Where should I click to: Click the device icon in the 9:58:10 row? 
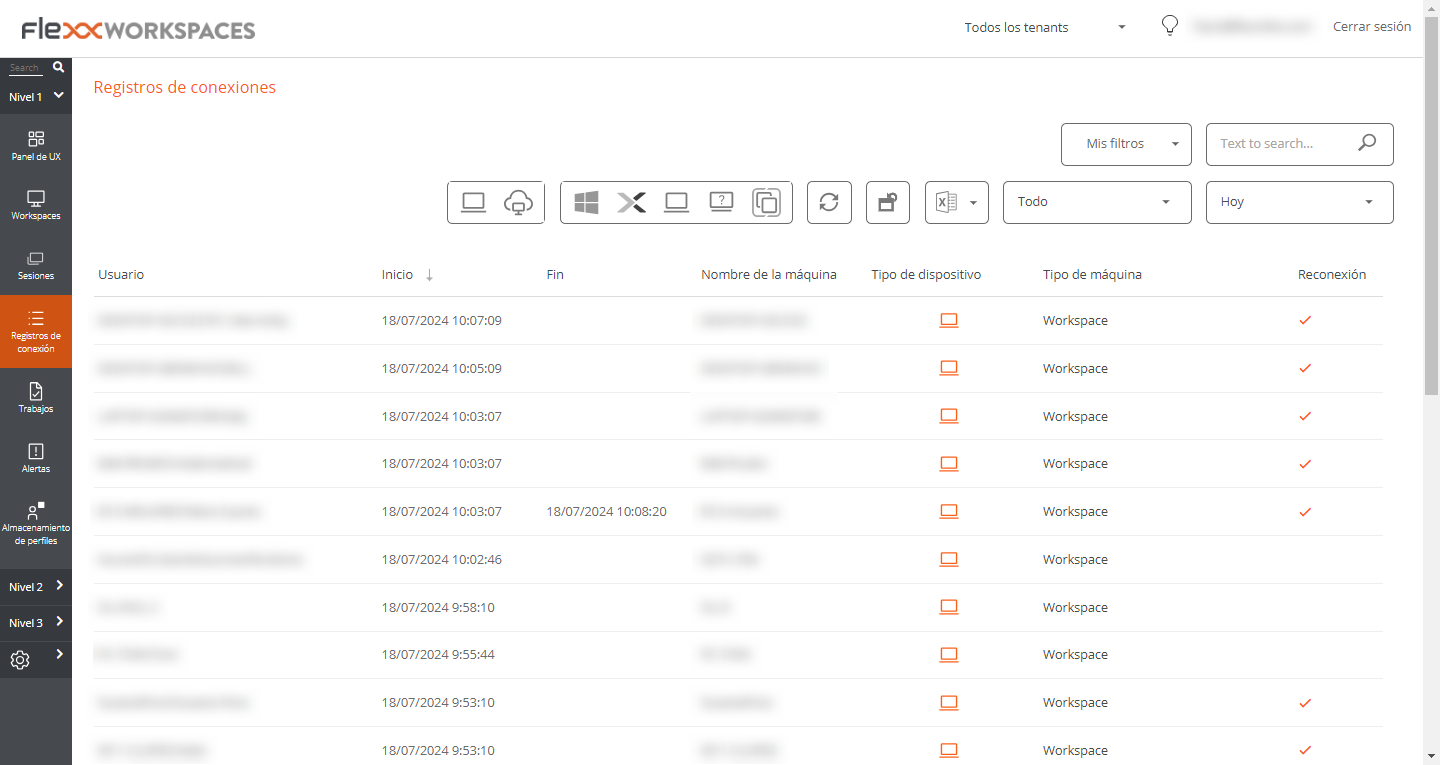click(x=949, y=607)
